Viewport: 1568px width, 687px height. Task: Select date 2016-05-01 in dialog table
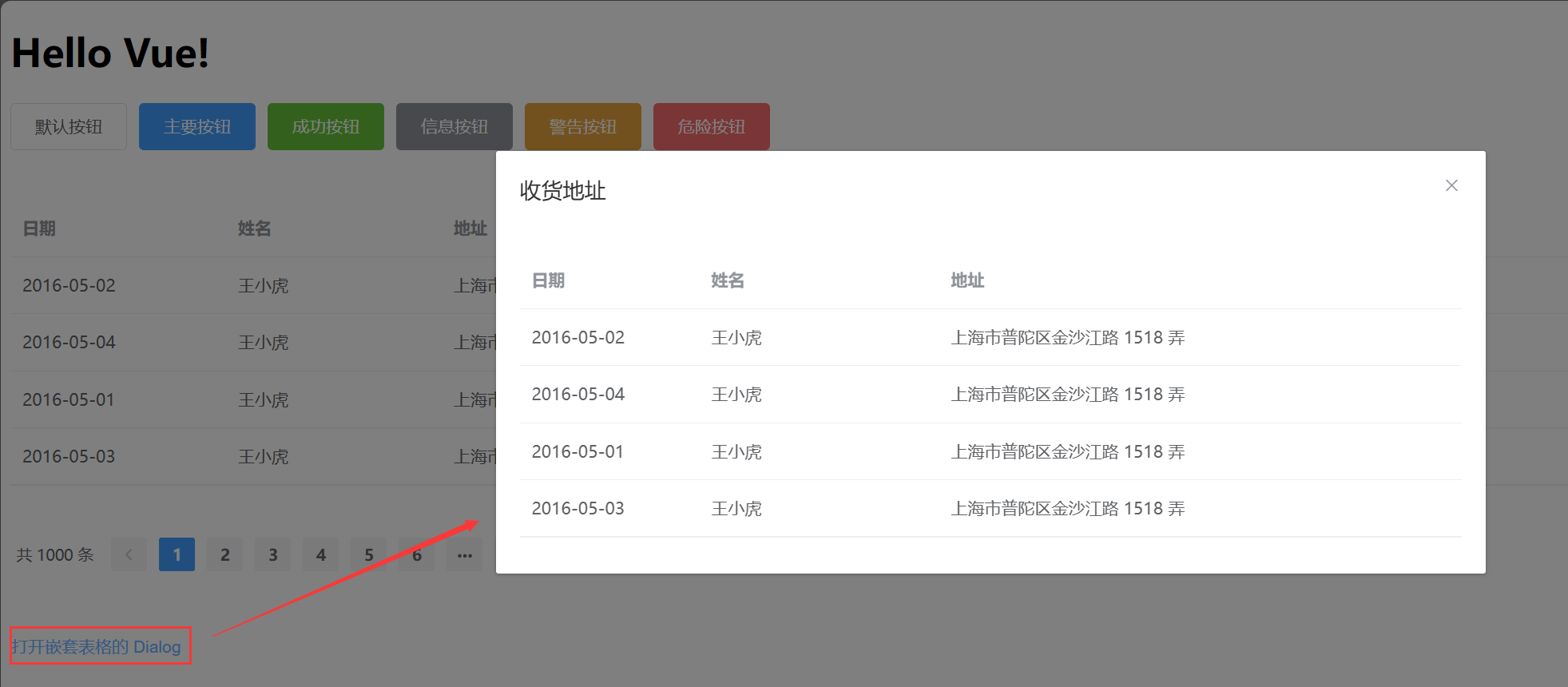coord(578,451)
